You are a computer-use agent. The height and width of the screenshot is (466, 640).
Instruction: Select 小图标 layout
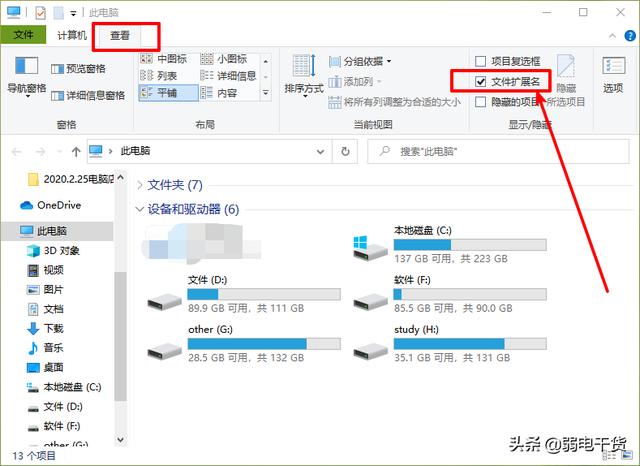point(224,59)
